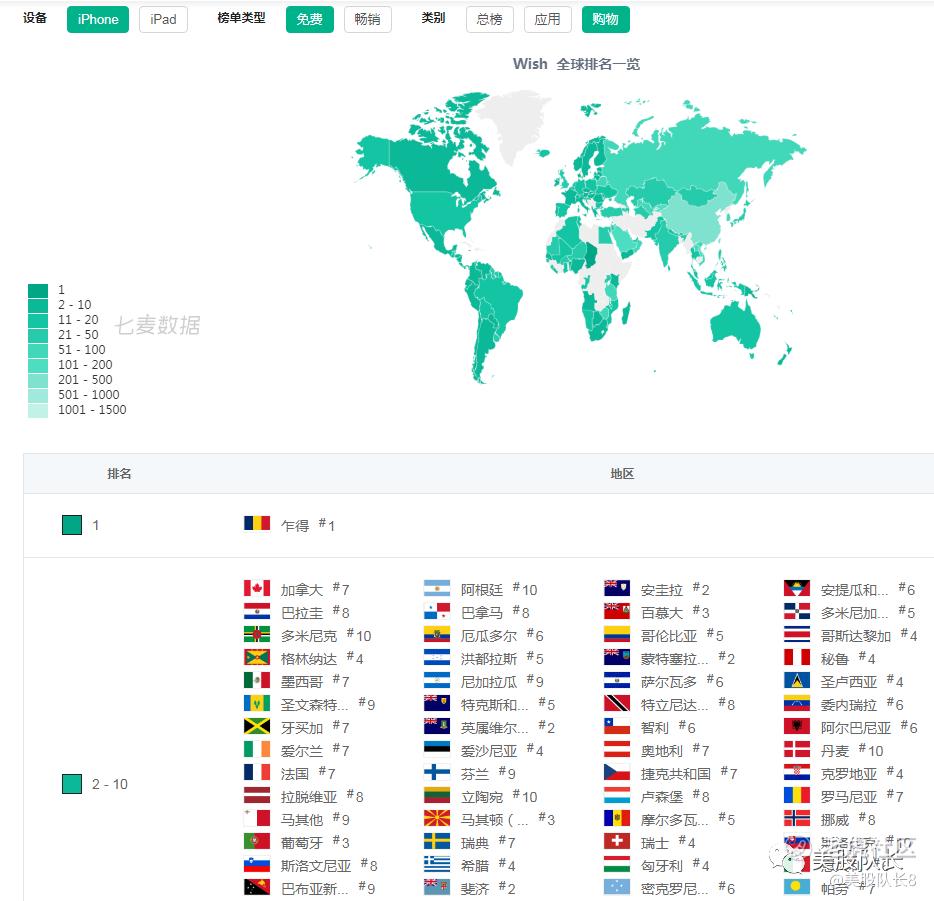Click the 卢森堡 #8 text
This screenshot has width=934, height=901.
pos(675,796)
